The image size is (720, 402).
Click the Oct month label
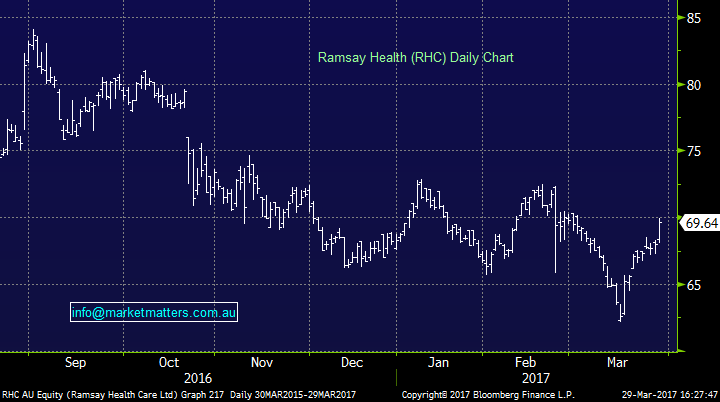169,362
